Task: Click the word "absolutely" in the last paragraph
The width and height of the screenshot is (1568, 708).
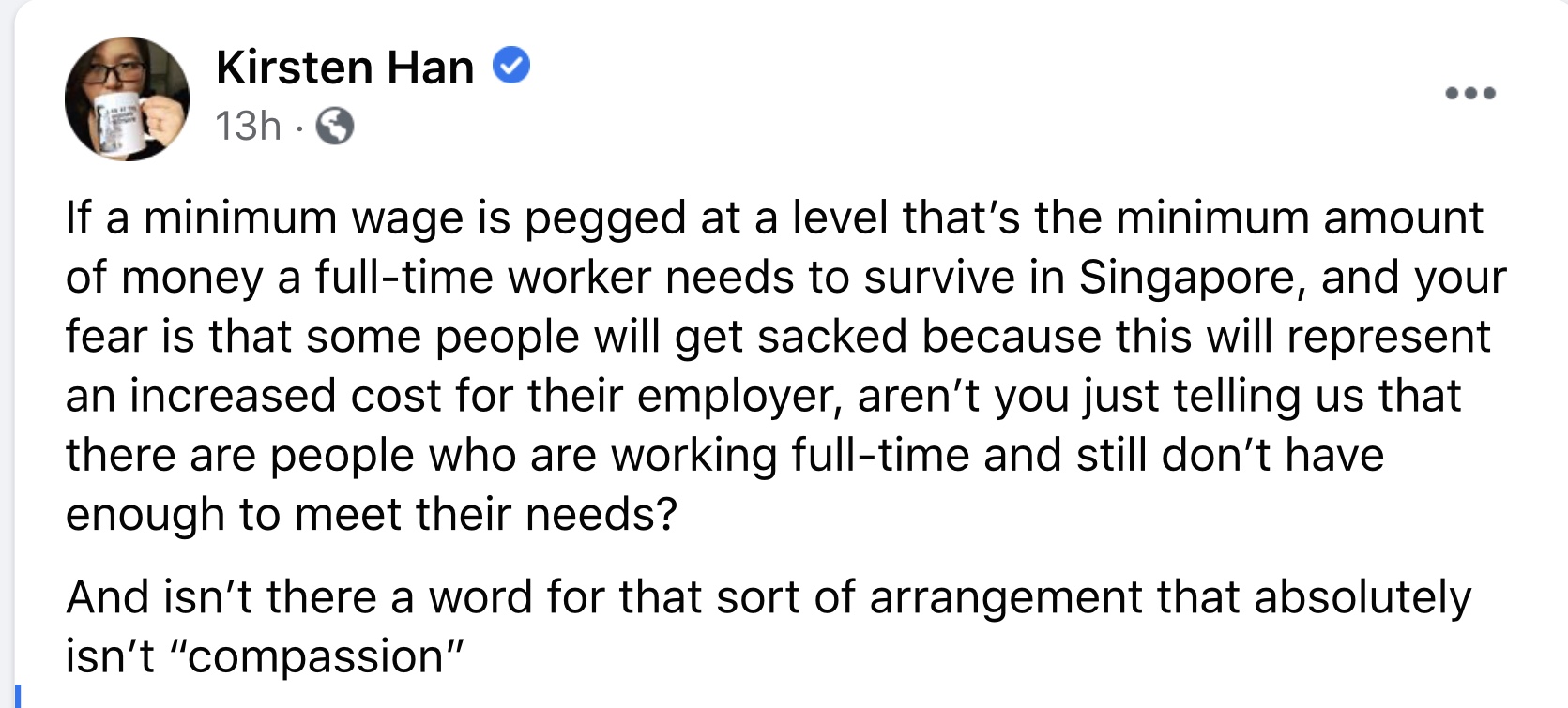Action: tap(1362, 597)
